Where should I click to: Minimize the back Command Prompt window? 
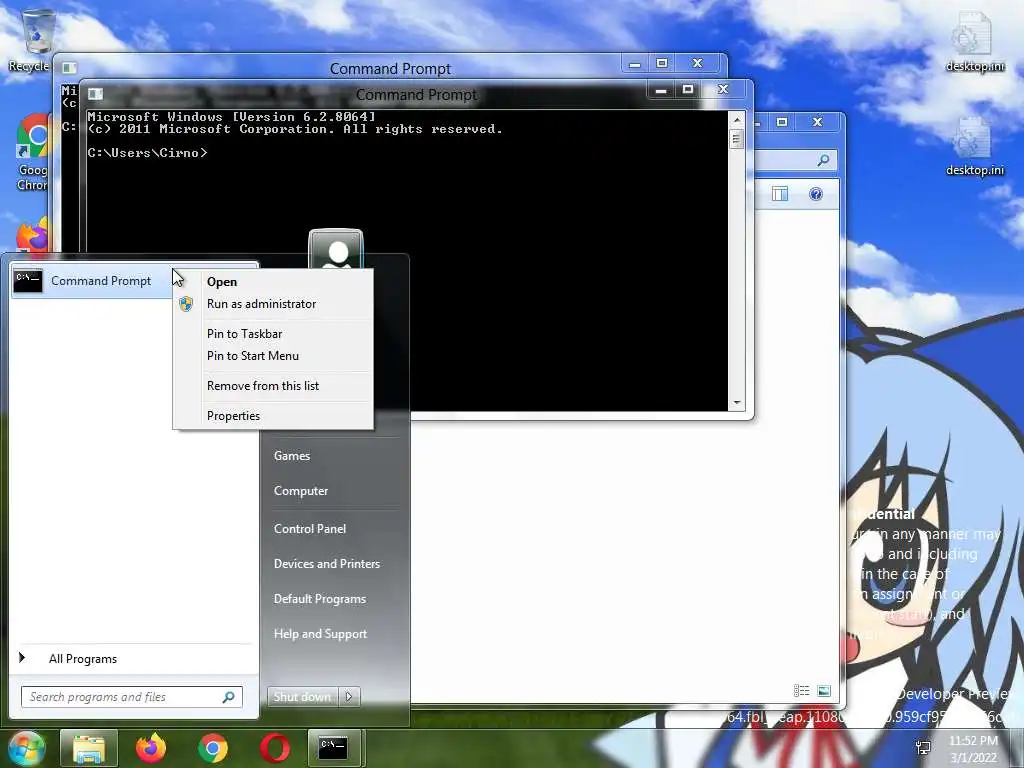[635, 63]
